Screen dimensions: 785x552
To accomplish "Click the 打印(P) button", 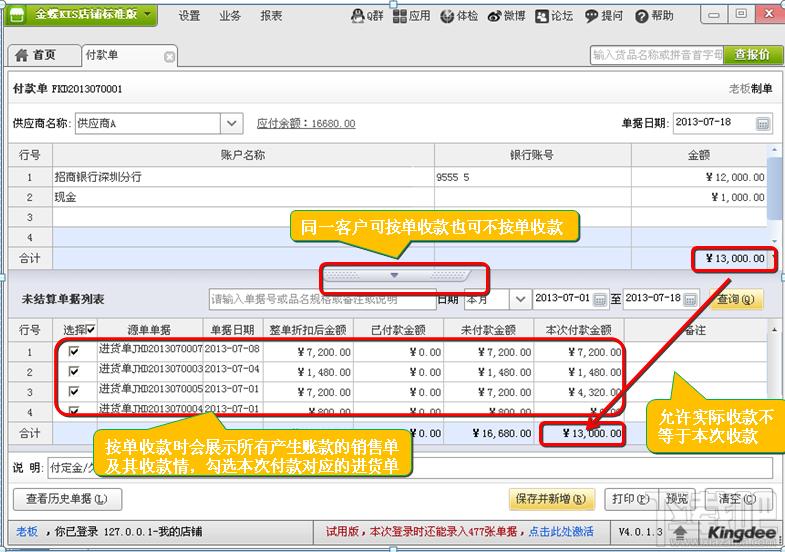I will click(631, 499).
